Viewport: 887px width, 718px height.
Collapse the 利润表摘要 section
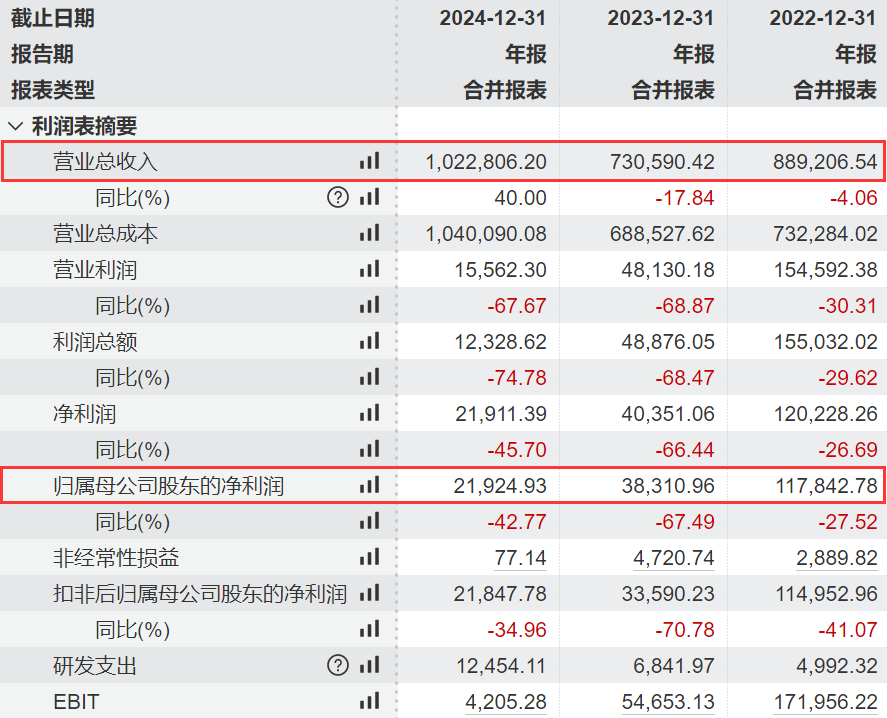(x=15, y=126)
